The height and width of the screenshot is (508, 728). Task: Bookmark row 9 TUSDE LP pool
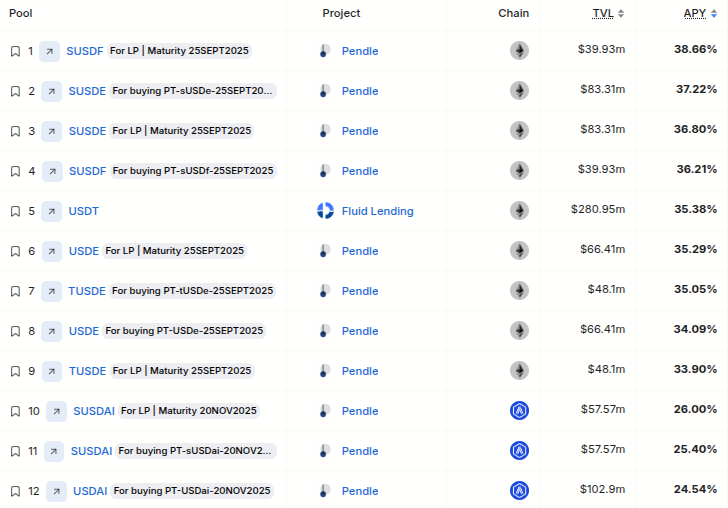[x=15, y=371]
